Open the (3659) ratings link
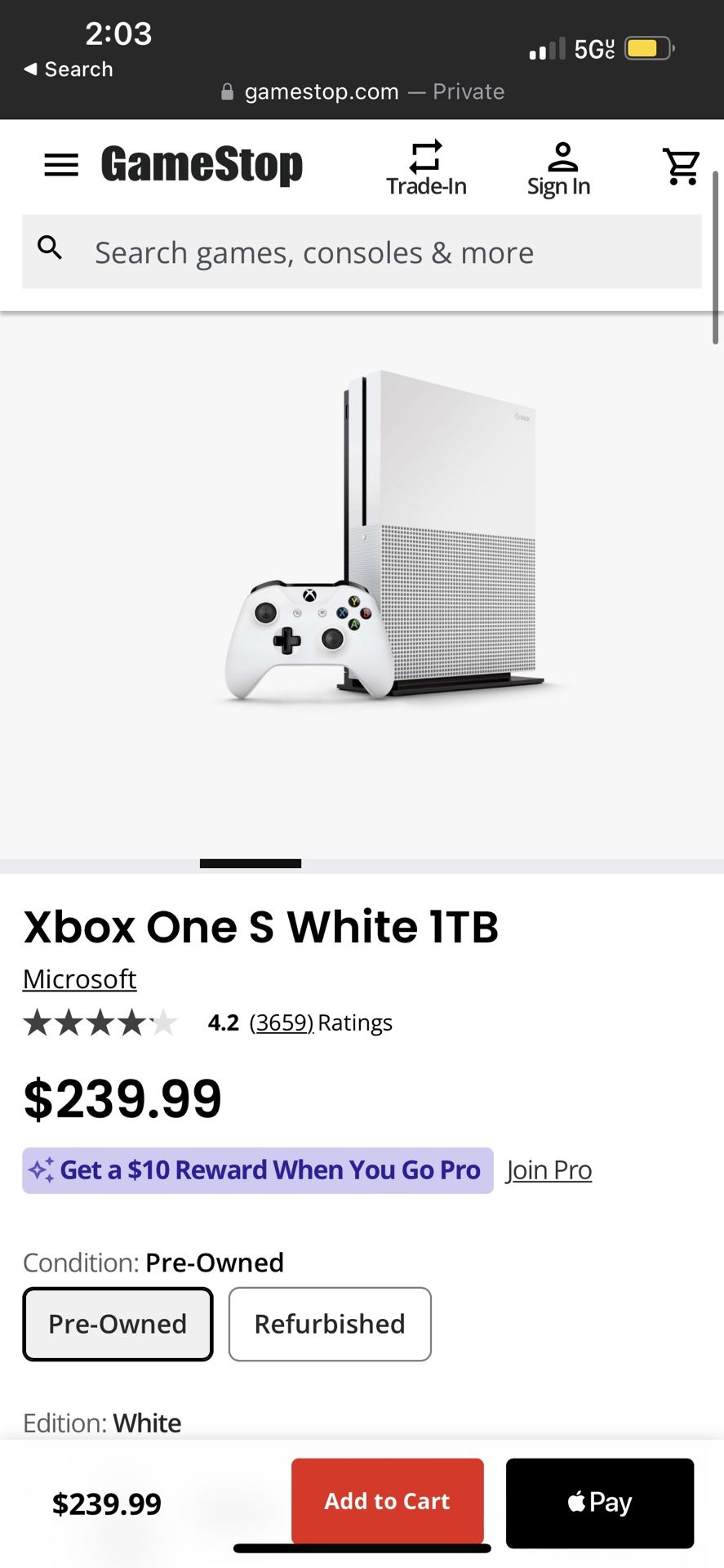Viewport: 724px width, 1568px height. pos(282,1022)
